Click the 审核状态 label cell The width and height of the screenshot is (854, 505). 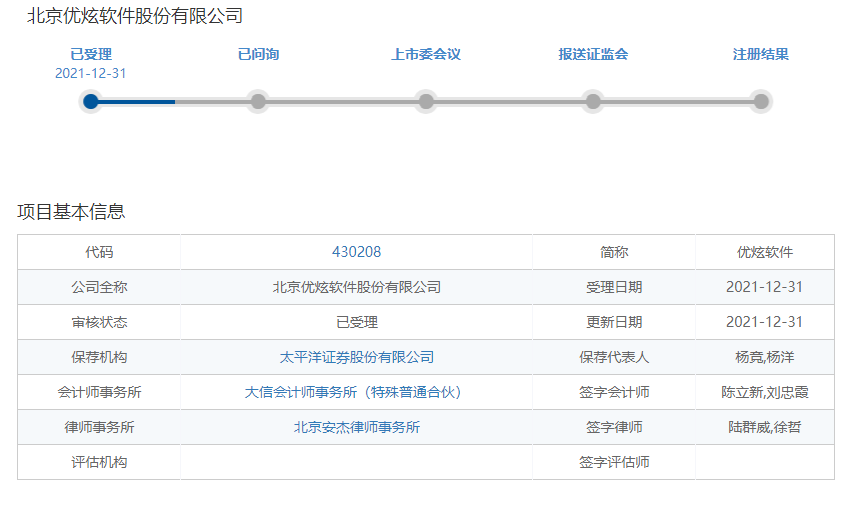pos(99,322)
